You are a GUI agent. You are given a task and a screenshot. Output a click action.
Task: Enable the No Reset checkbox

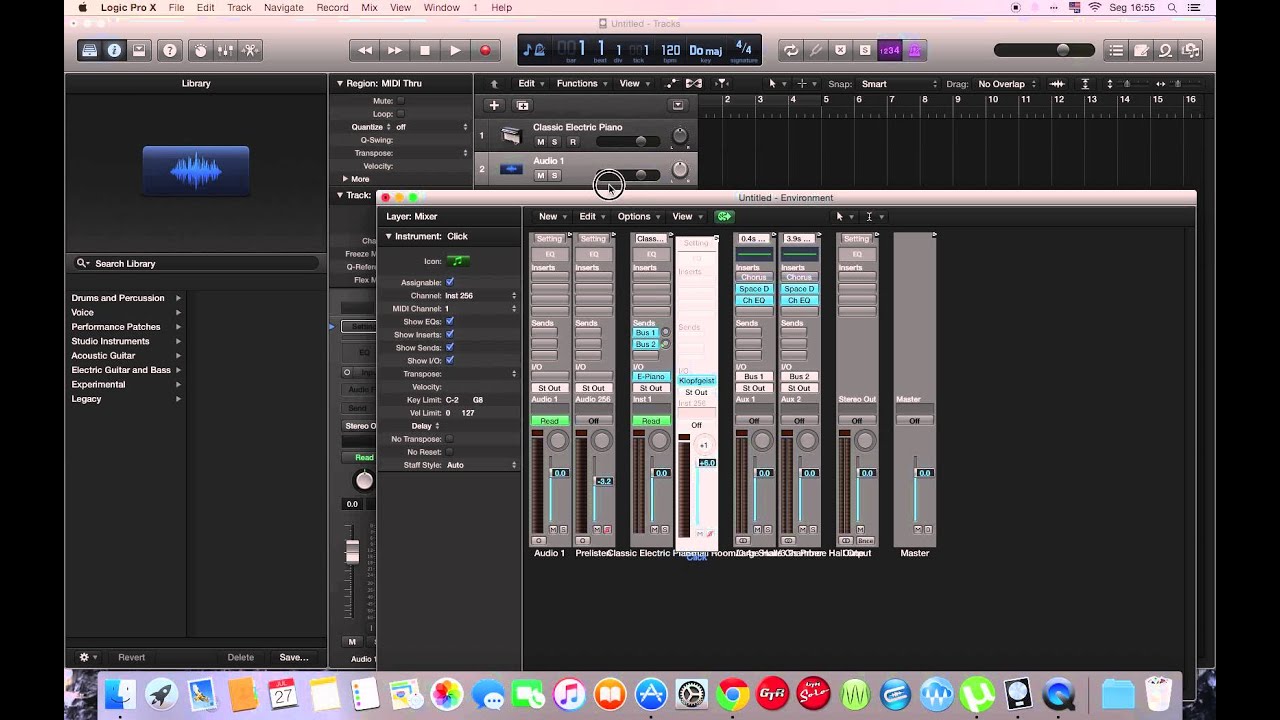pyautogui.click(x=449, y=452)
